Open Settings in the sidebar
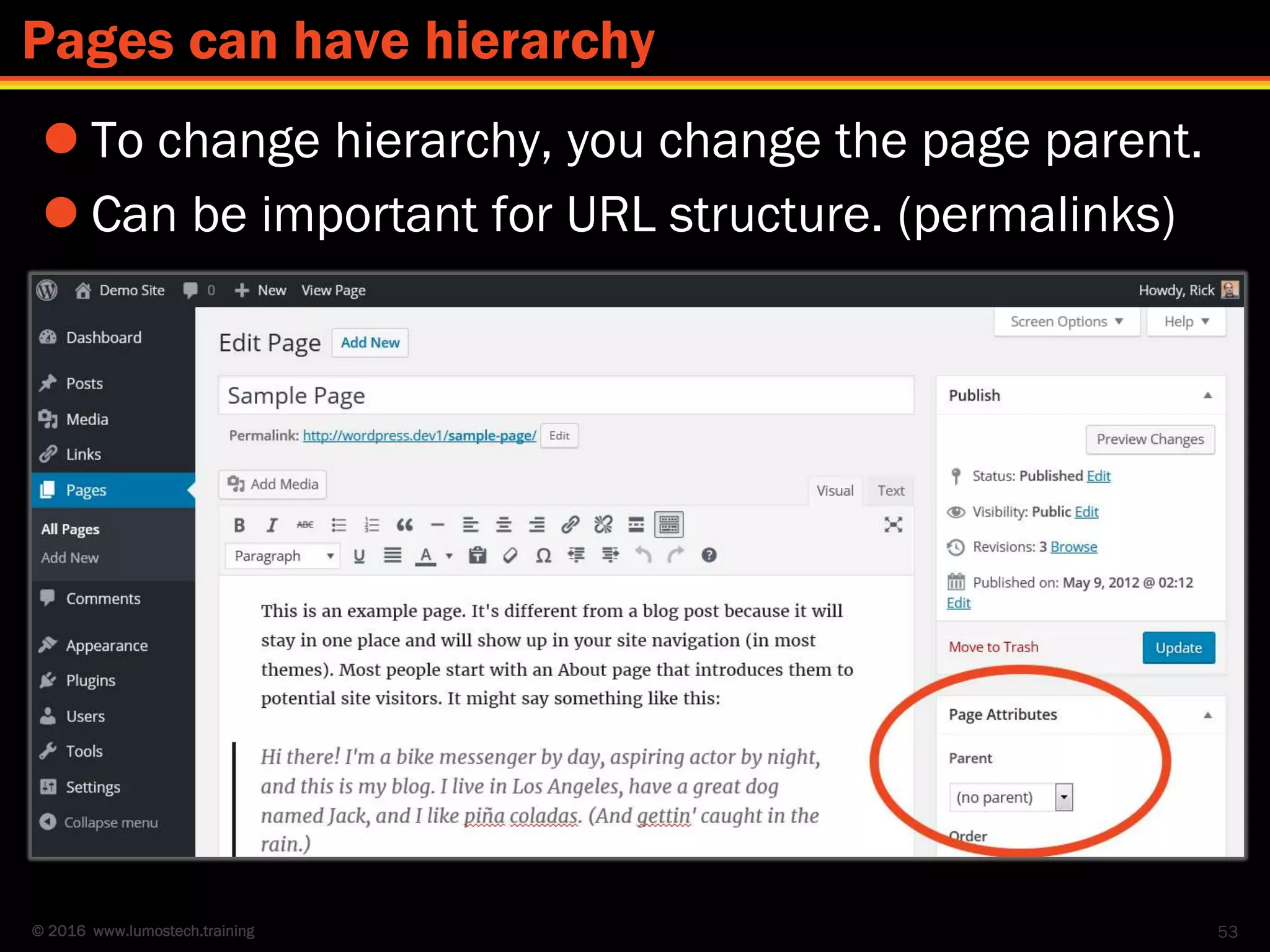1270x952 pixels. 93,787
